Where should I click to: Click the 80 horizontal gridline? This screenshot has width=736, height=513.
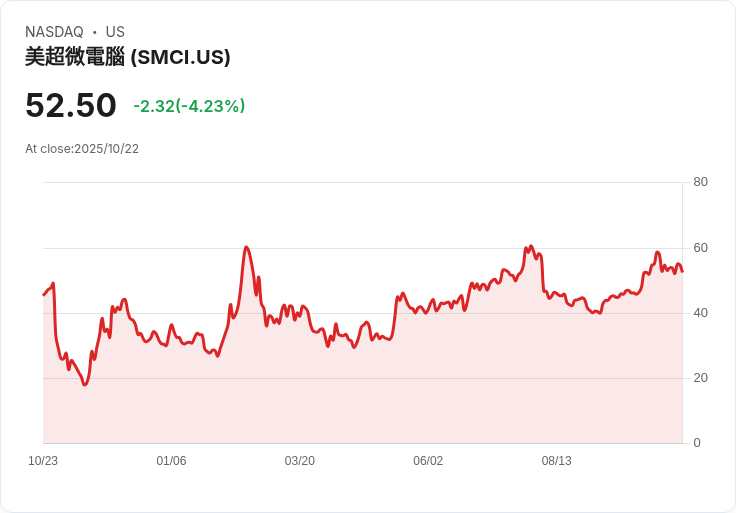coord(360,183)
